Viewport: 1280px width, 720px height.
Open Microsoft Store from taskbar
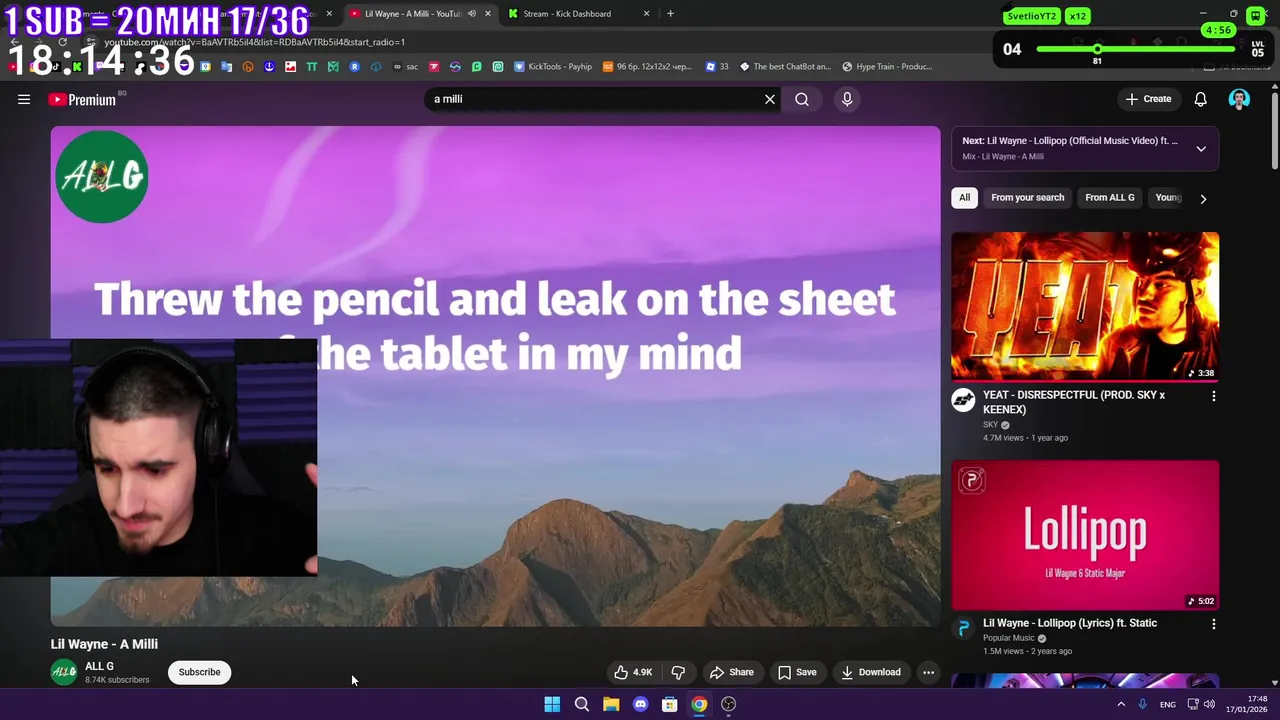click(670, 704)
